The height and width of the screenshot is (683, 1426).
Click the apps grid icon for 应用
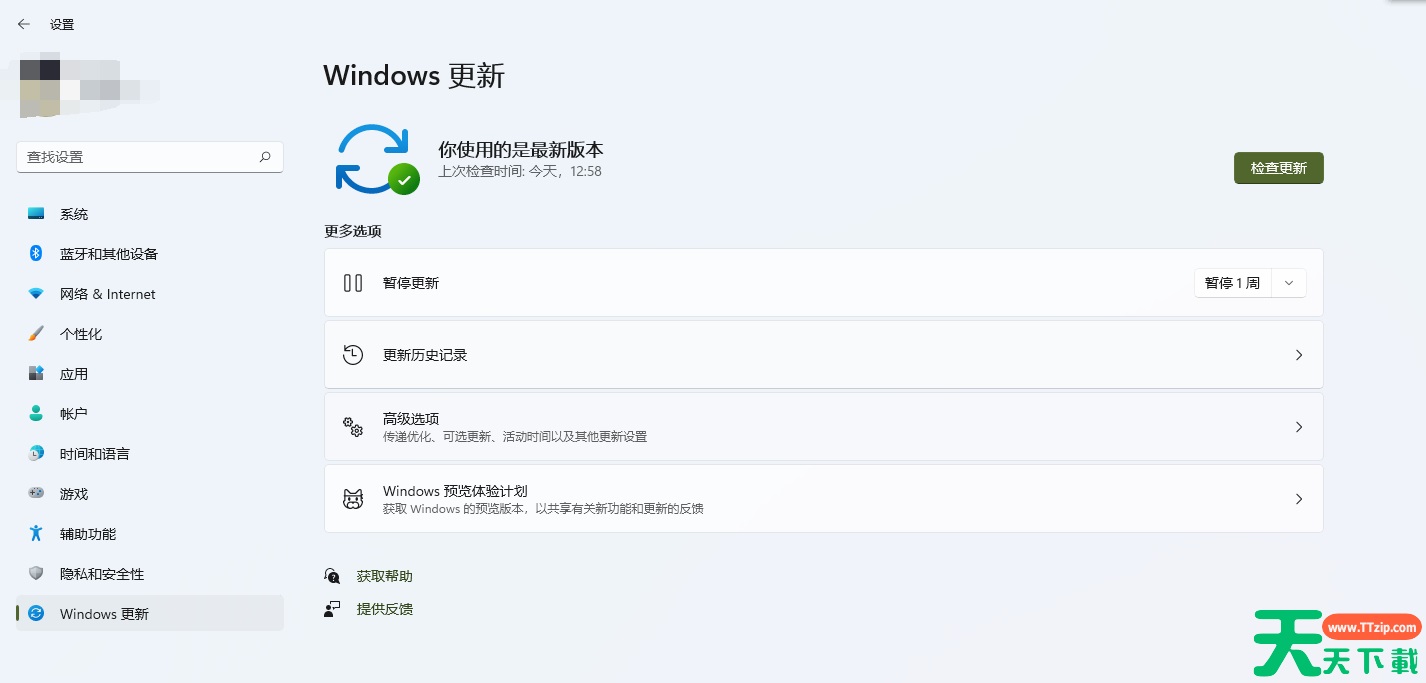coord(36,374)
